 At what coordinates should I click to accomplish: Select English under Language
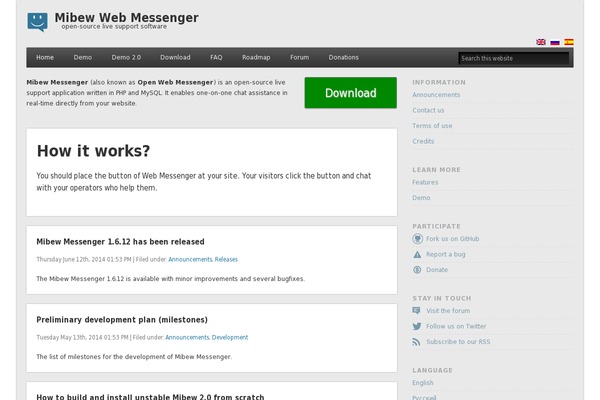click(x=423, y=383)
